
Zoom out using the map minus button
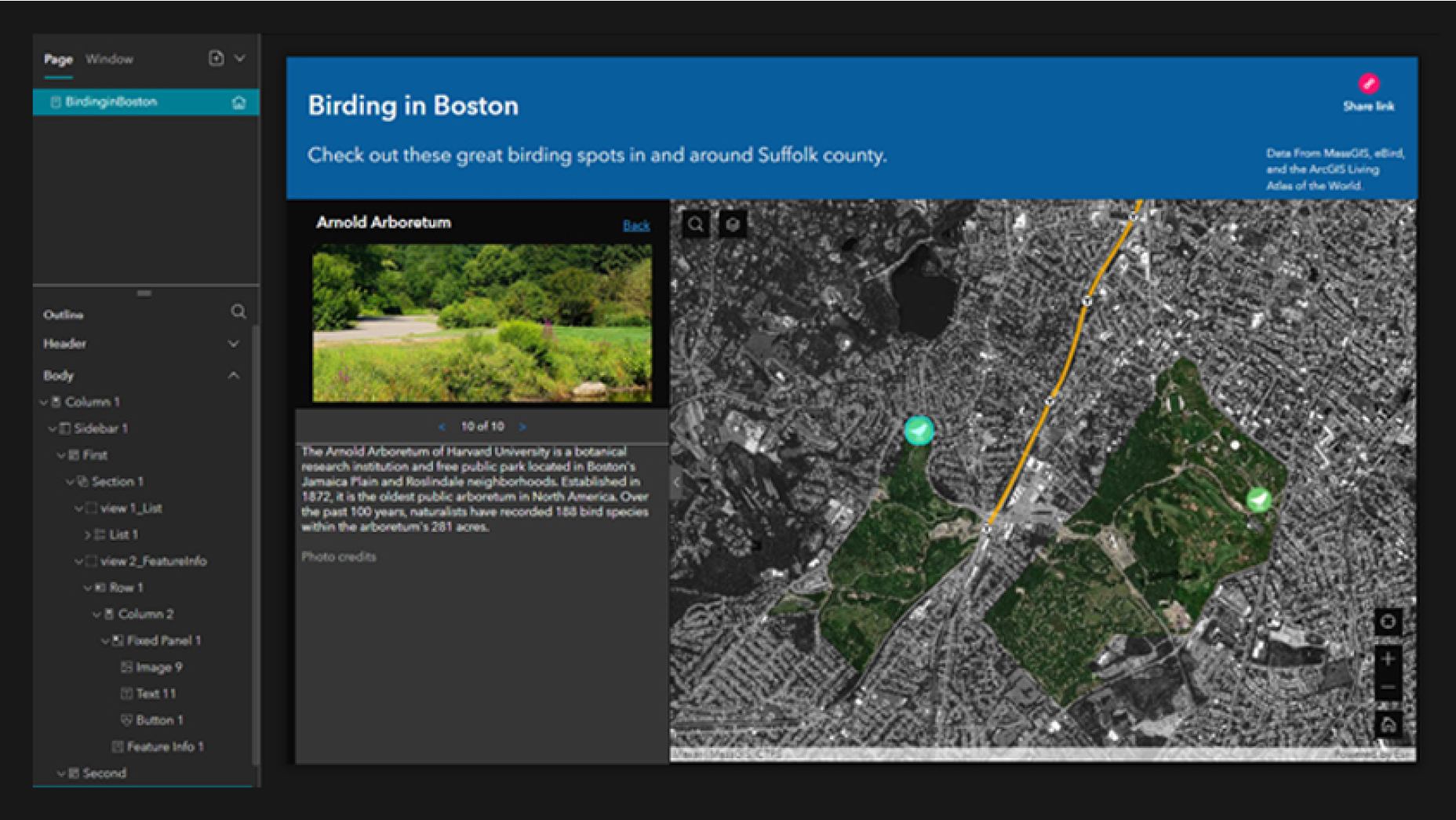tap(1388, 687)
